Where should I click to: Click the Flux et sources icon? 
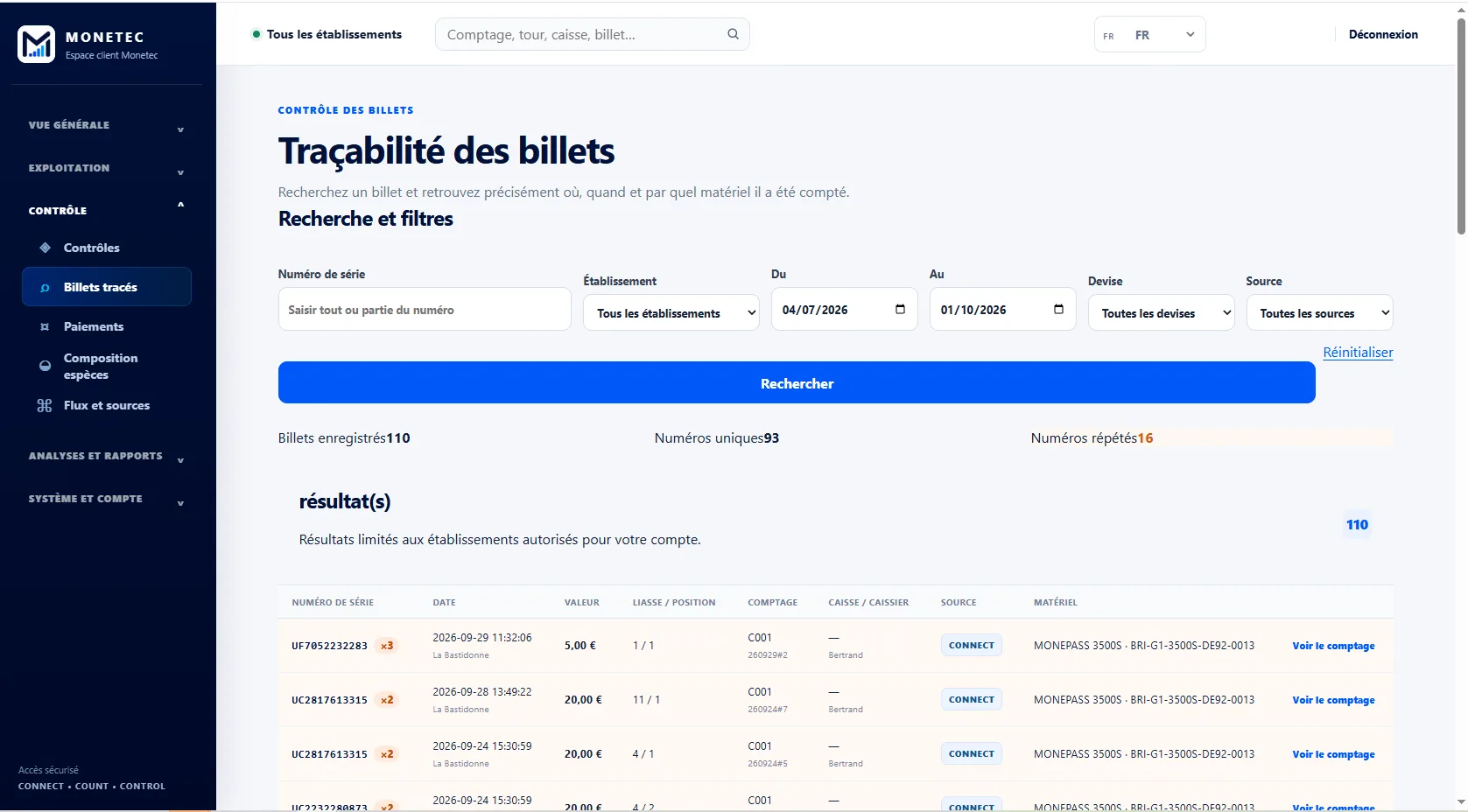[x=45, y=405]
